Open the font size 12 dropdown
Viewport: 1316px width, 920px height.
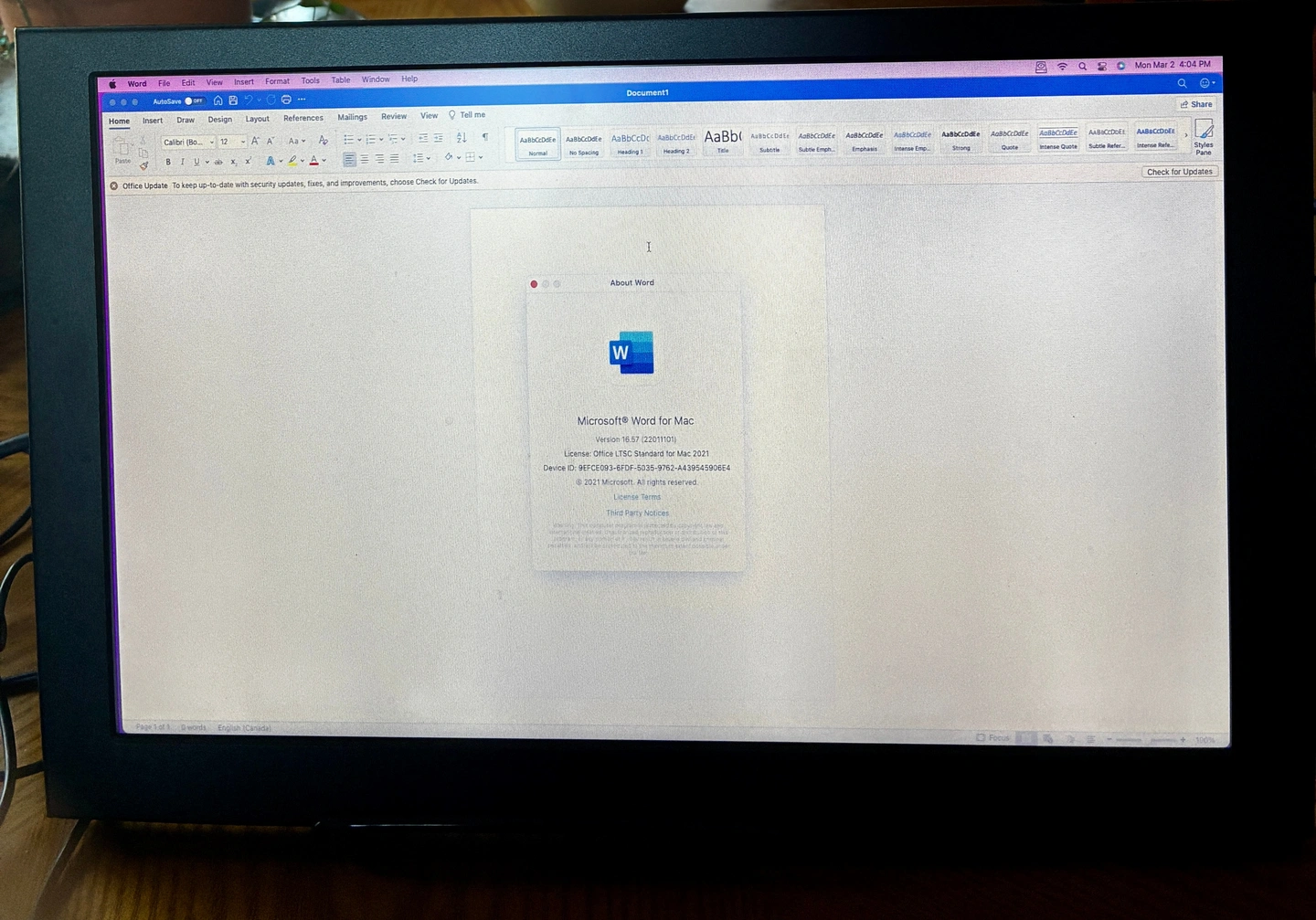[x=232, y=142]
